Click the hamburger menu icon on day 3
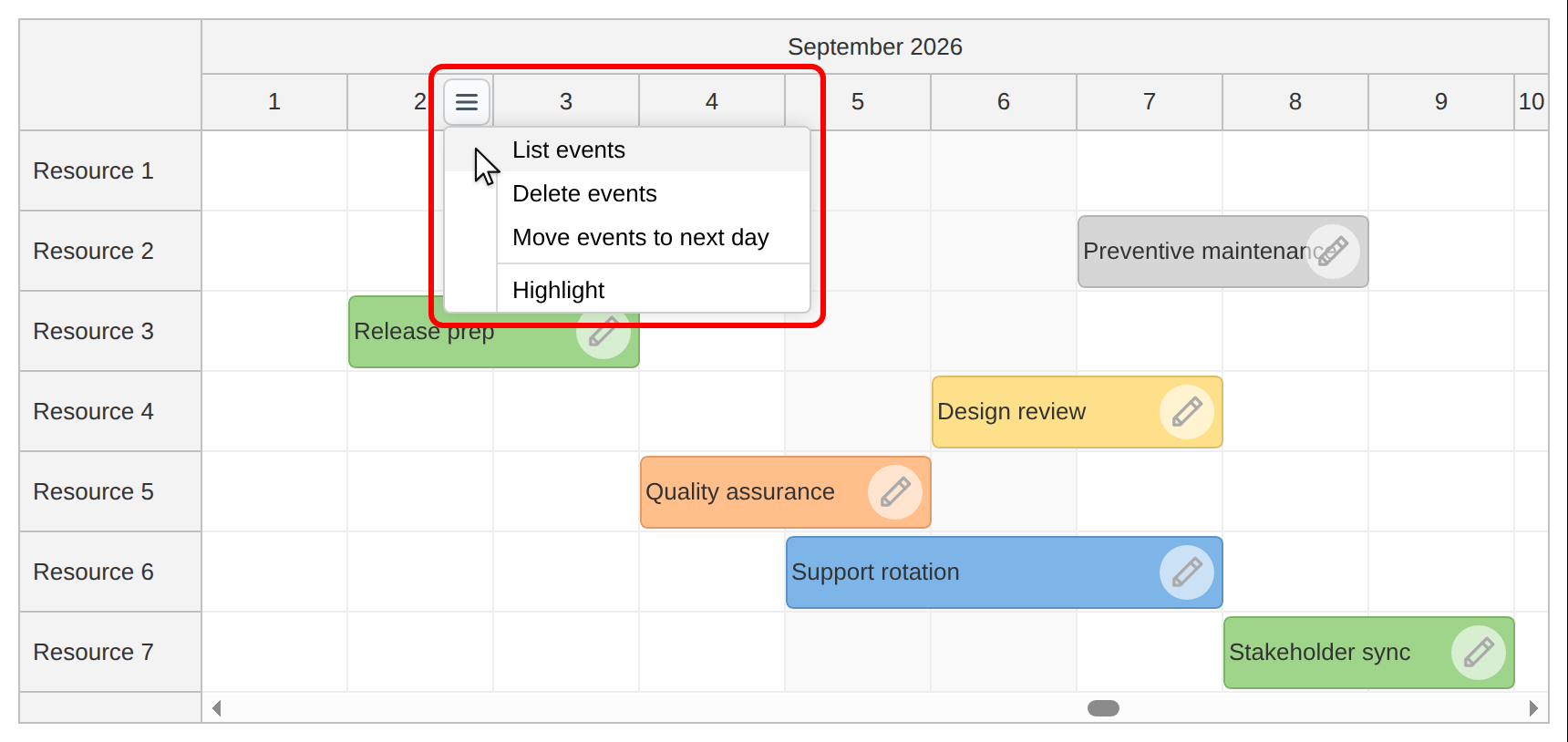 click(467, 101)
